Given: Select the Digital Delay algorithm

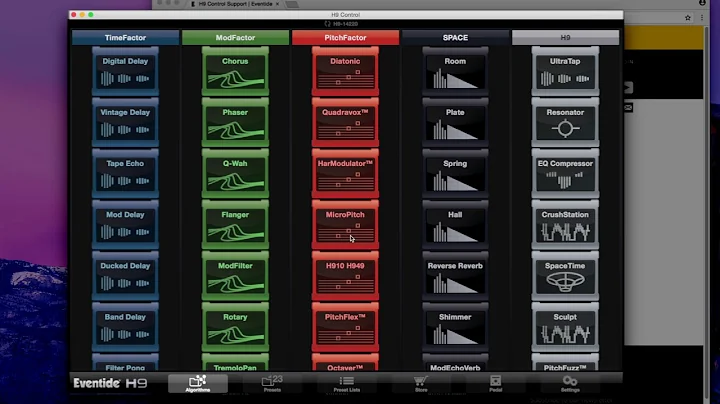Looking at the screenshot, I should tap(125, 71).
